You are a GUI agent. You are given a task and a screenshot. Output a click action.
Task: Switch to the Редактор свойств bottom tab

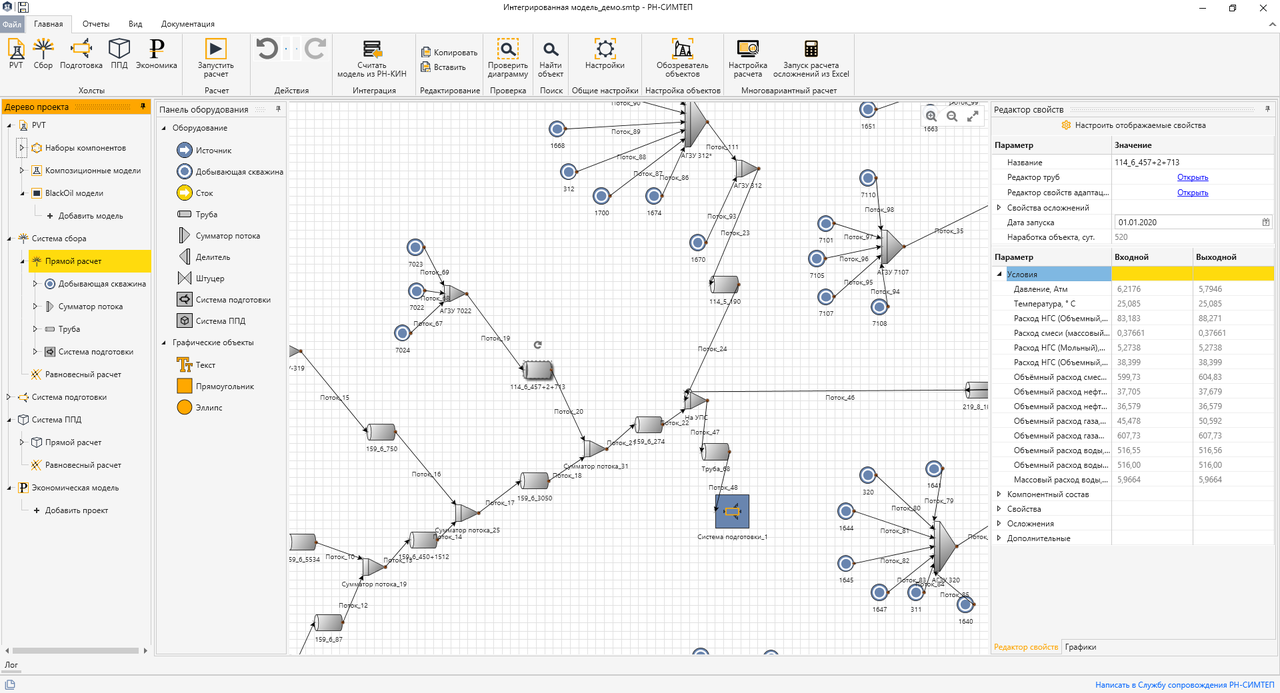1025,647
